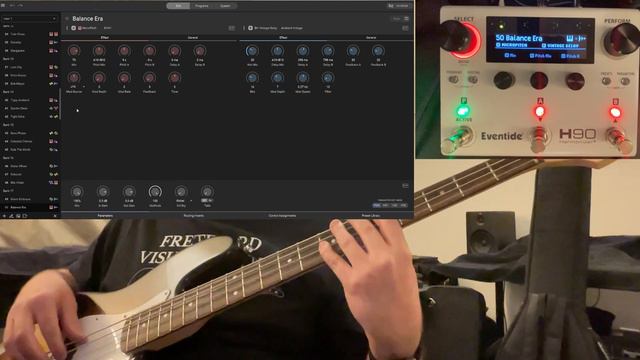The image size is (640, 360).
Task: Click the plus icon under program list
Action: click(x=4, y=216)
